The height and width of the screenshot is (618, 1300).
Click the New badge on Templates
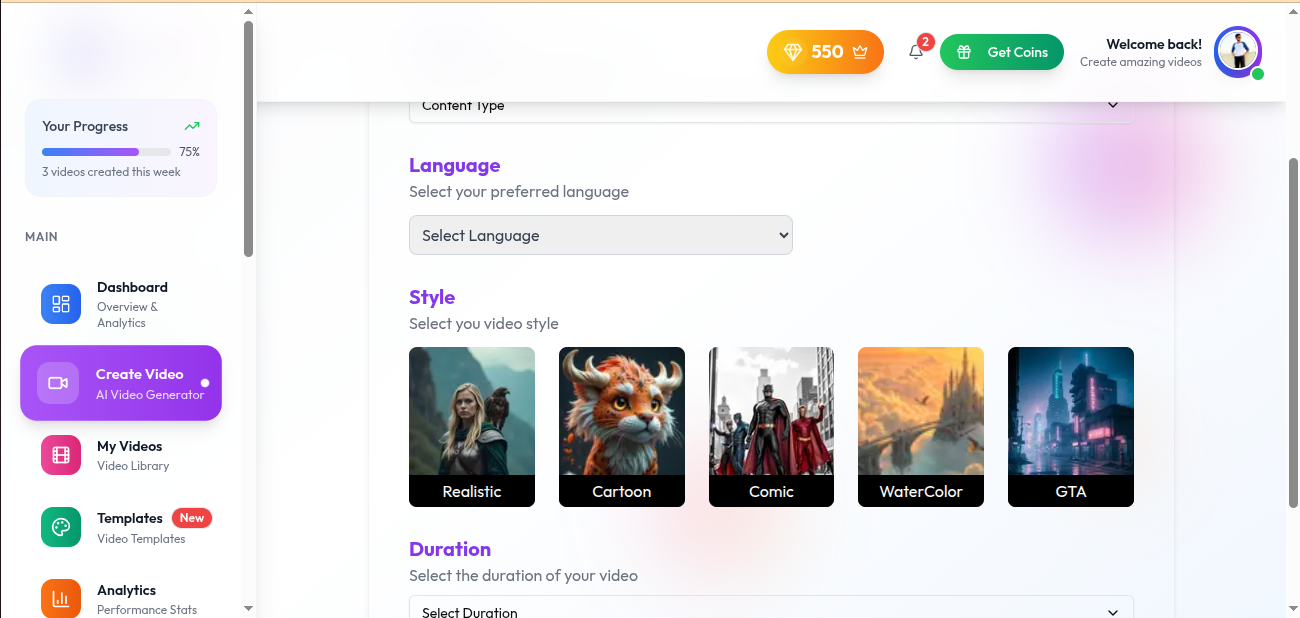(x=192, y=518)
